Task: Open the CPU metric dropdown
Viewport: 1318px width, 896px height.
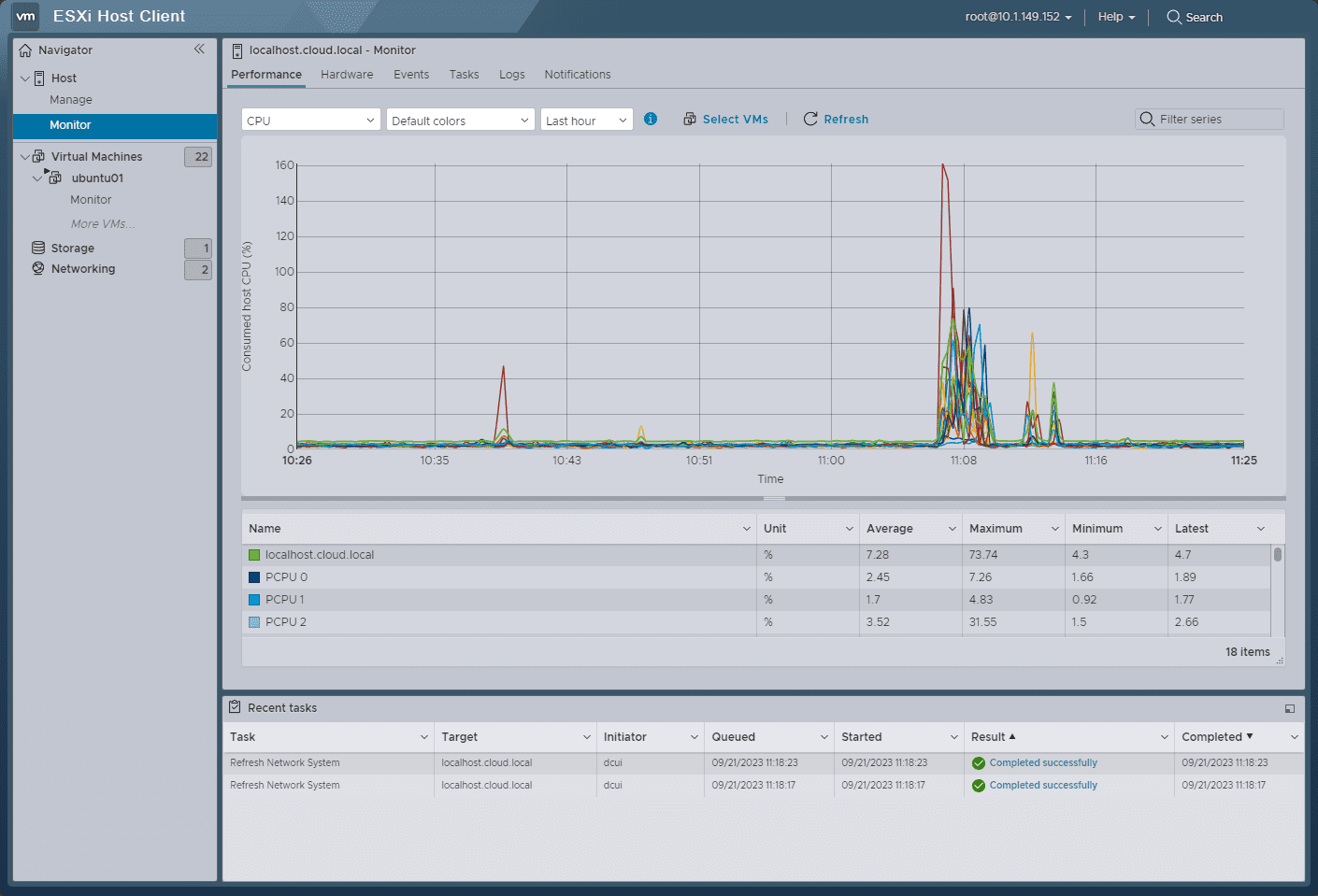Action: (x=310, y=121)
